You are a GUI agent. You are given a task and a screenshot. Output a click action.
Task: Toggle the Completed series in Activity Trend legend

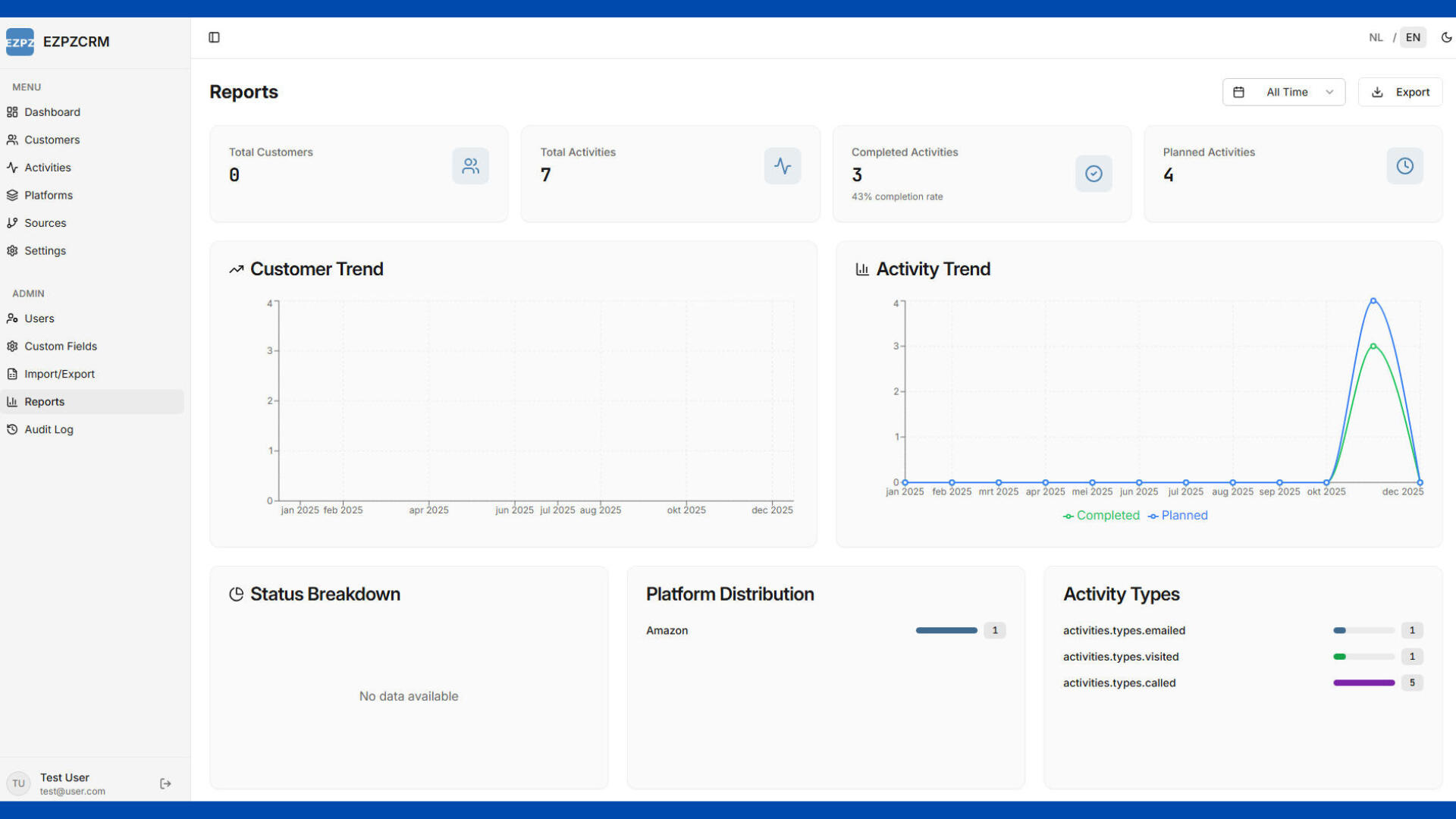pos(1100,515)
